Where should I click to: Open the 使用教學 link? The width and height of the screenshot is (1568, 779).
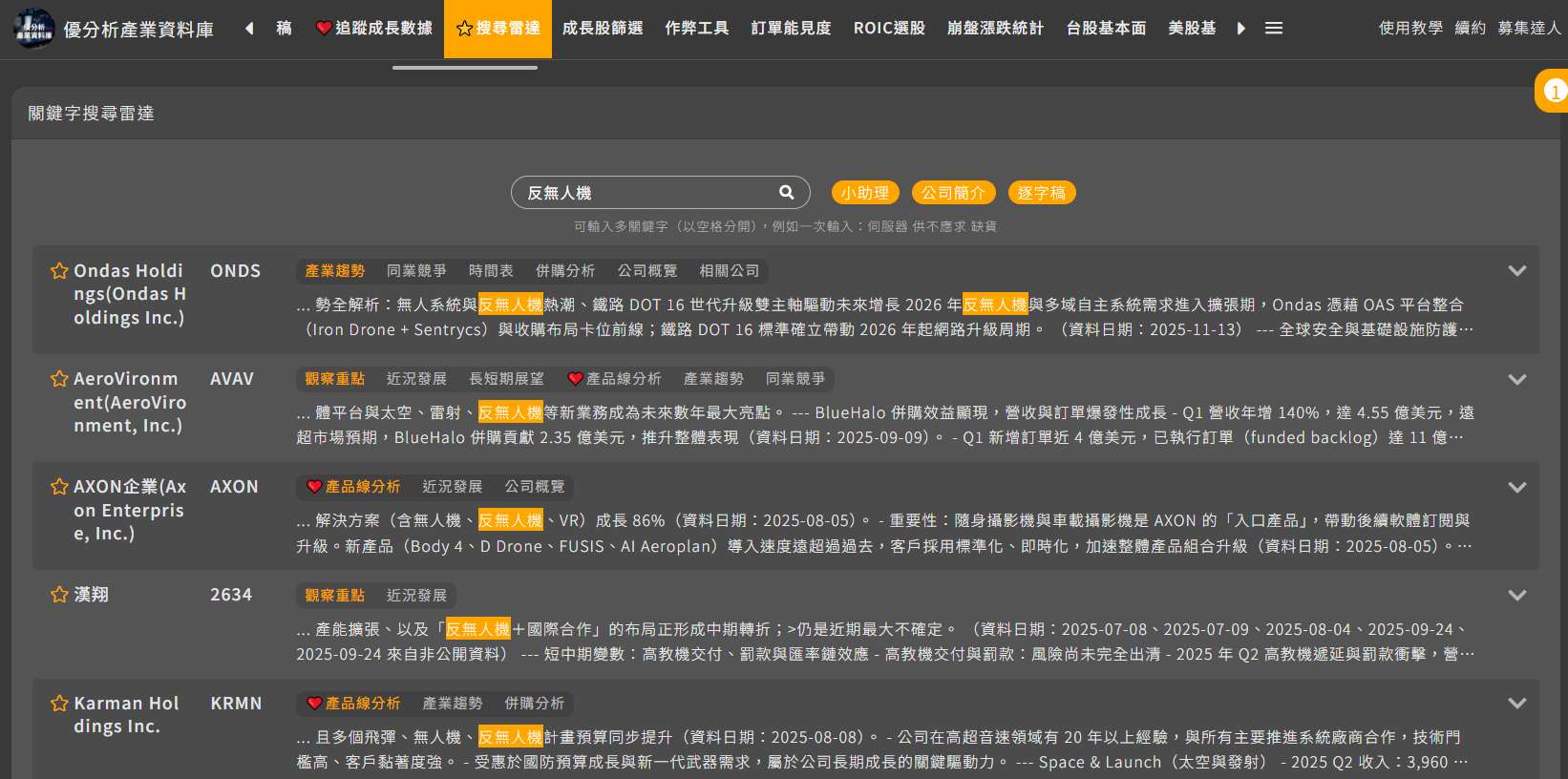(x=1410, y=29)
